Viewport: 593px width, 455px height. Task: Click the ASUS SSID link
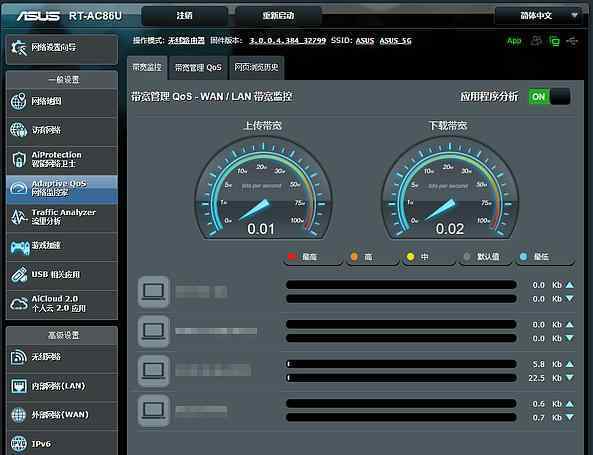(365, 40)
